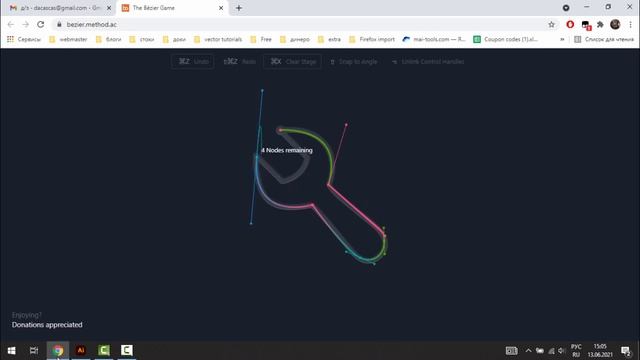
Task: Open the webmaster bookmarks folder
Action: point(68,39)
